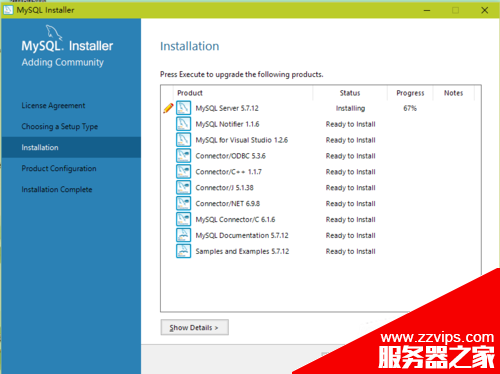Select the Installation step in sidebar
The width and height of the screenshot is (500, 374).
tap(71, 147)
